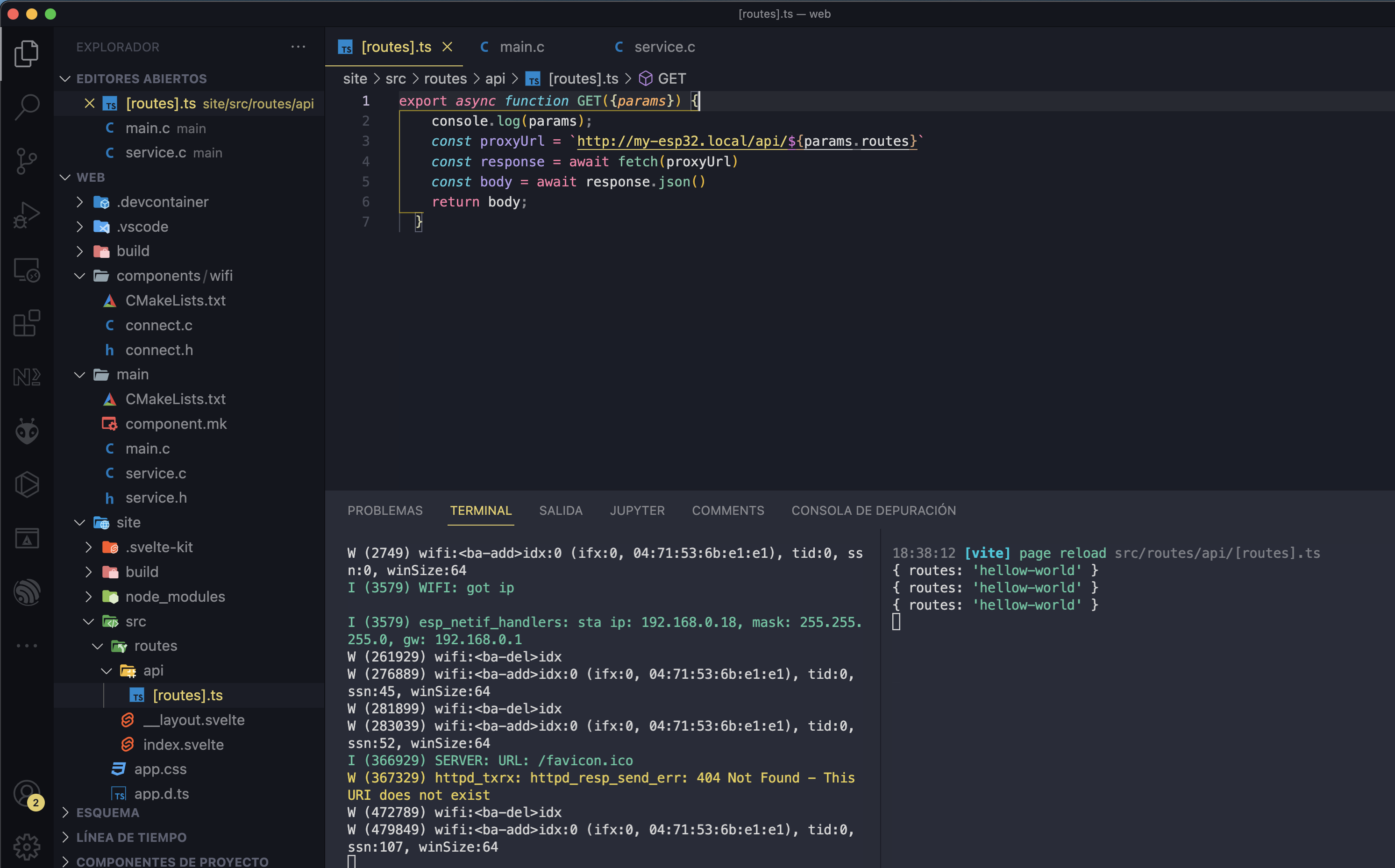
Task: Open the Search view in activity bar
Action: pyautogui.click(x=27, y=107)
